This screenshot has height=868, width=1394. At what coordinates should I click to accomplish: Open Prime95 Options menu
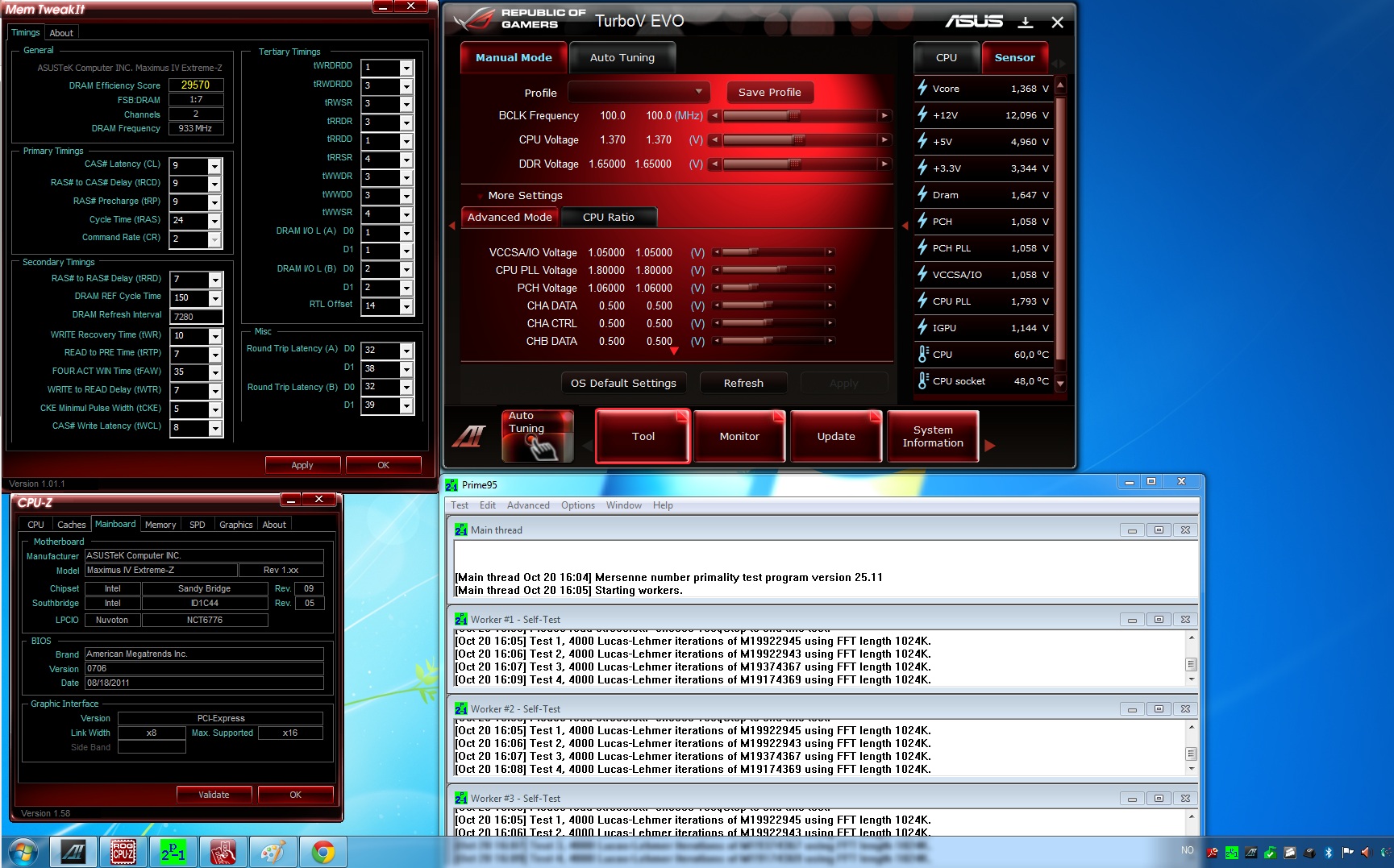click(578, 505)
